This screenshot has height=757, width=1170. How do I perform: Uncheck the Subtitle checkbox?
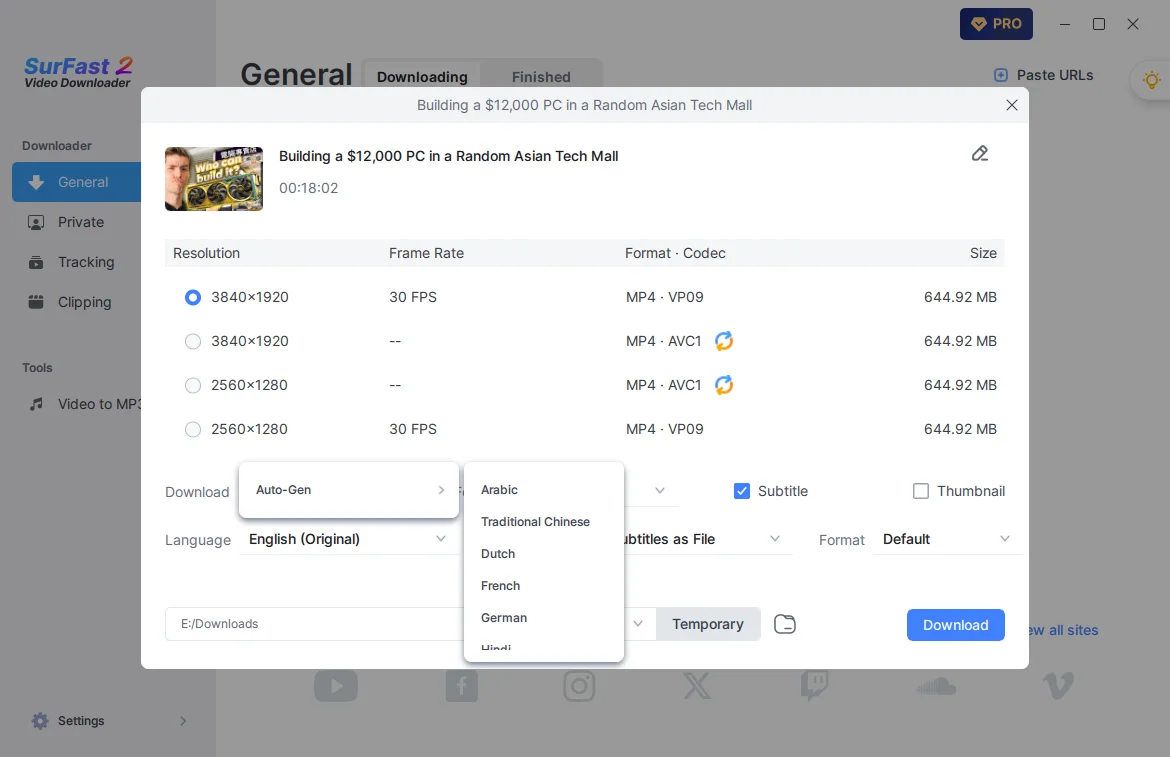coord(742,491)
